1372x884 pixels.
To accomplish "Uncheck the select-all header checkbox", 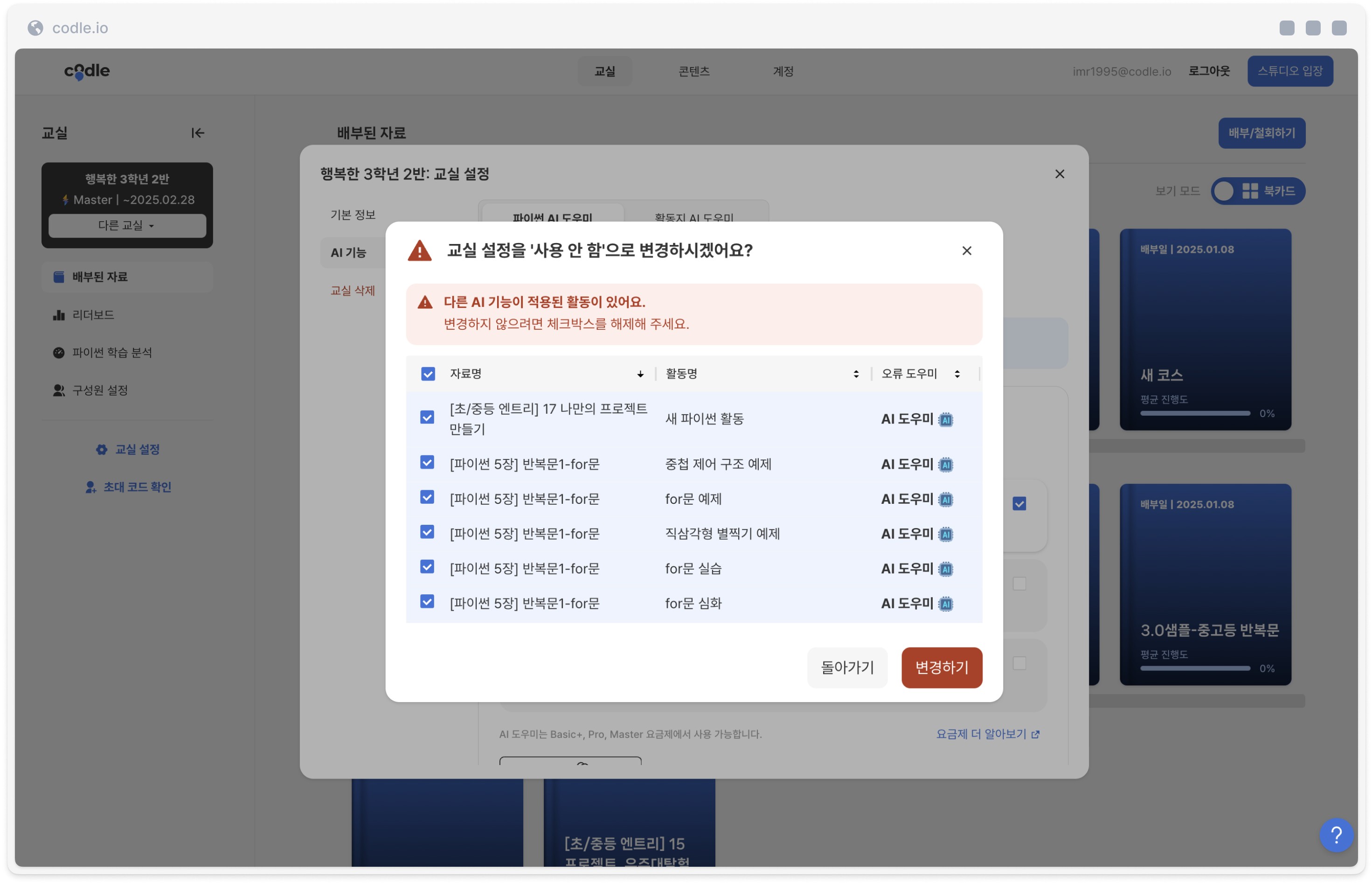I will (428, 374).
